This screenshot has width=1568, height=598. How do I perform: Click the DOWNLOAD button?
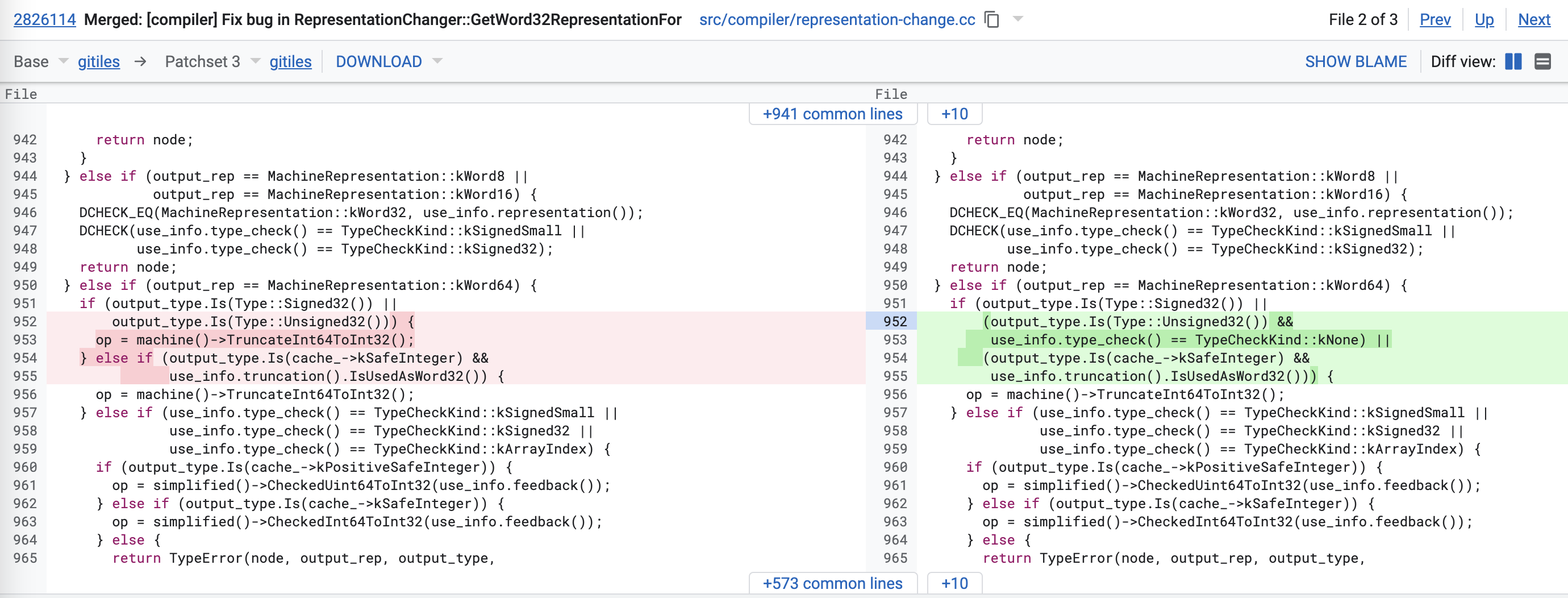point(378,61)
